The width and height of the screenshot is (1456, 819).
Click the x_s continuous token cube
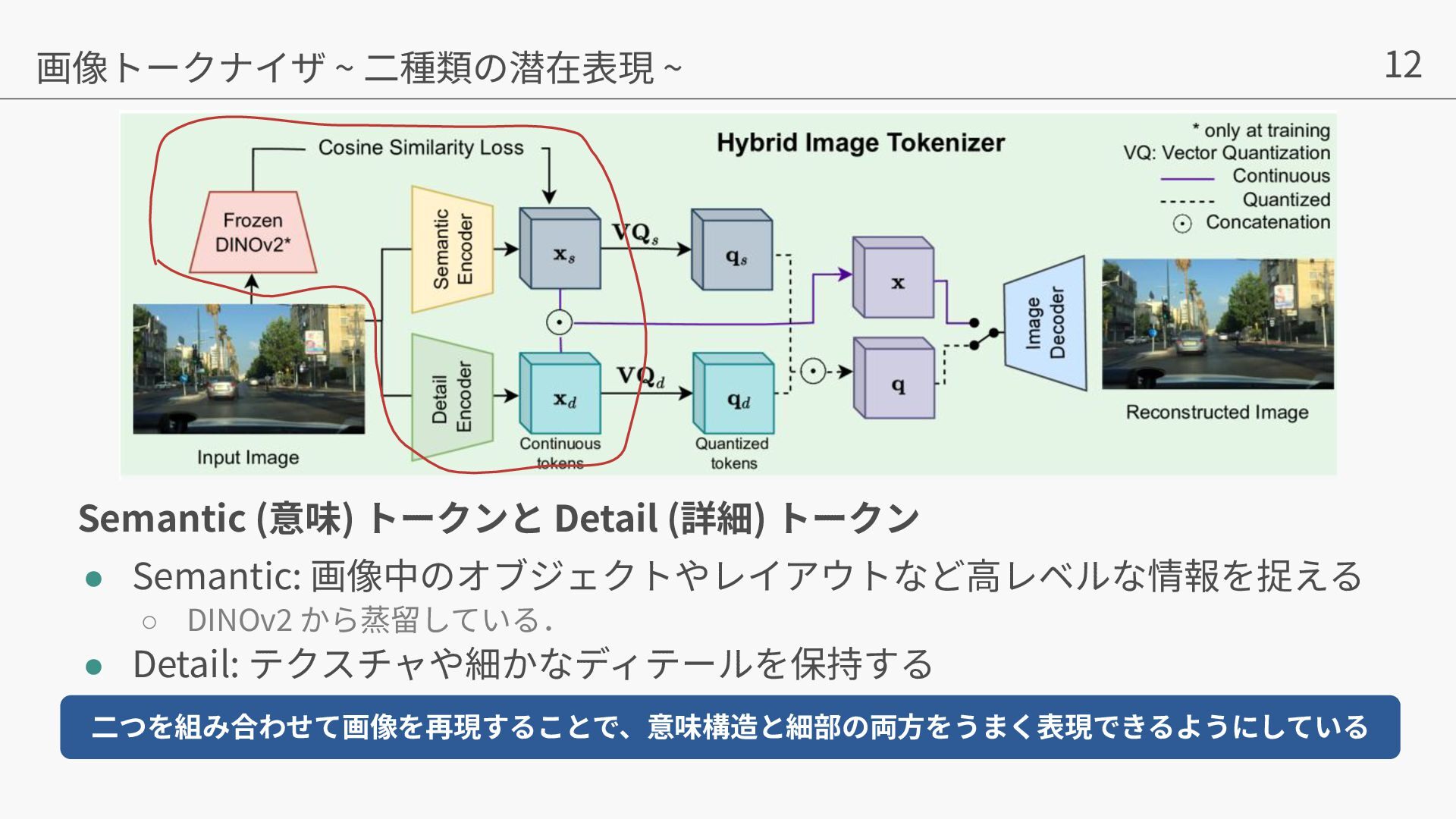pos(561,250)
